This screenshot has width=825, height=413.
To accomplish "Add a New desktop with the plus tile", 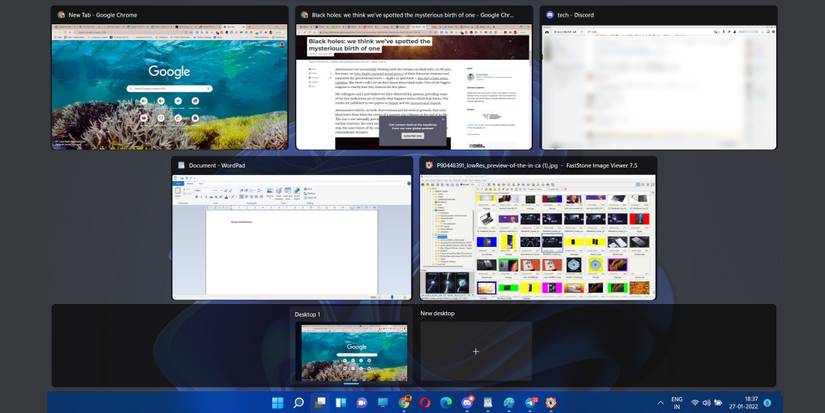I will (476, 351).
